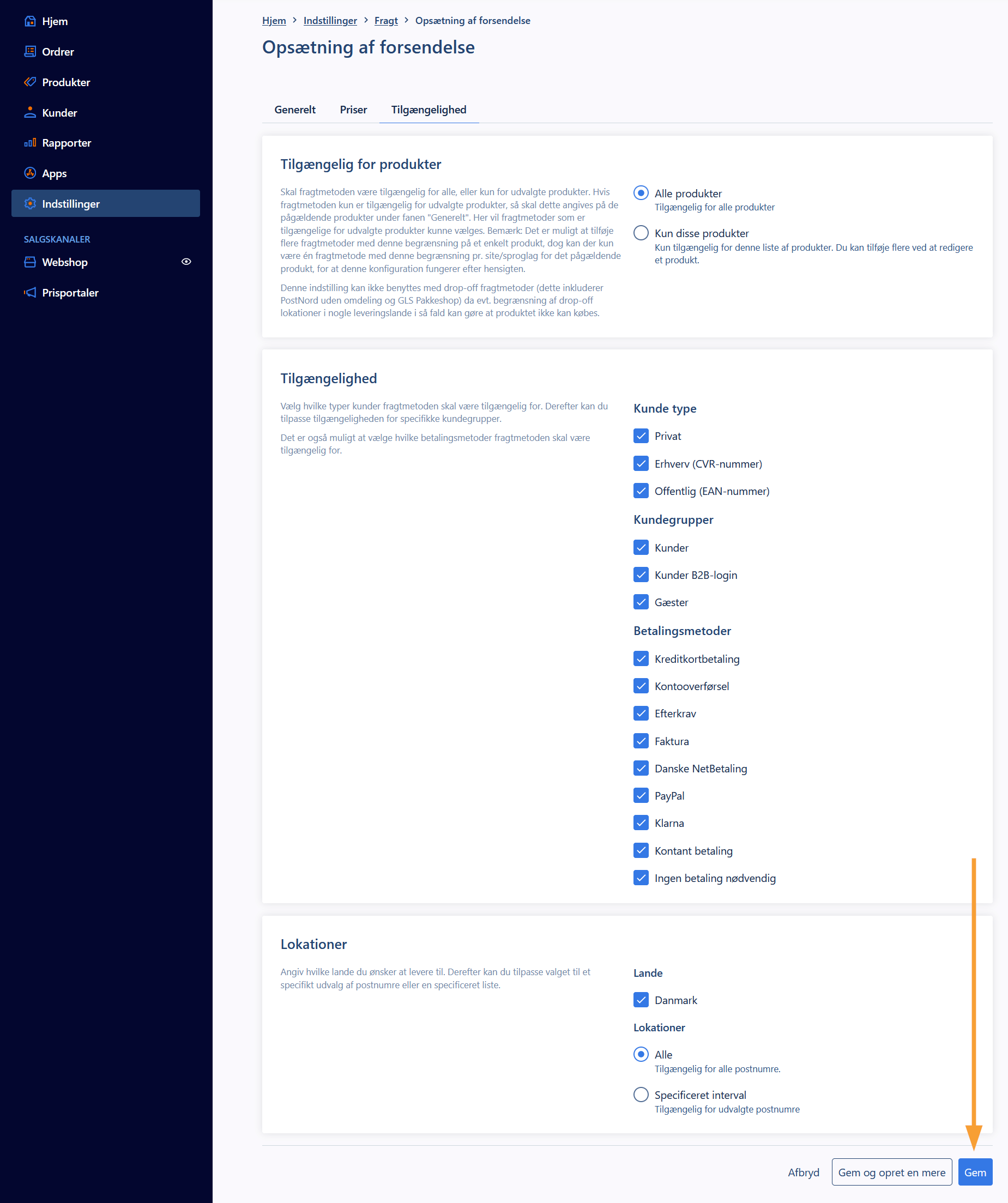Follow the Fragt breadcrumb link
Image resolution: width=1008 pixels, height=1203 pixels.
385,21
